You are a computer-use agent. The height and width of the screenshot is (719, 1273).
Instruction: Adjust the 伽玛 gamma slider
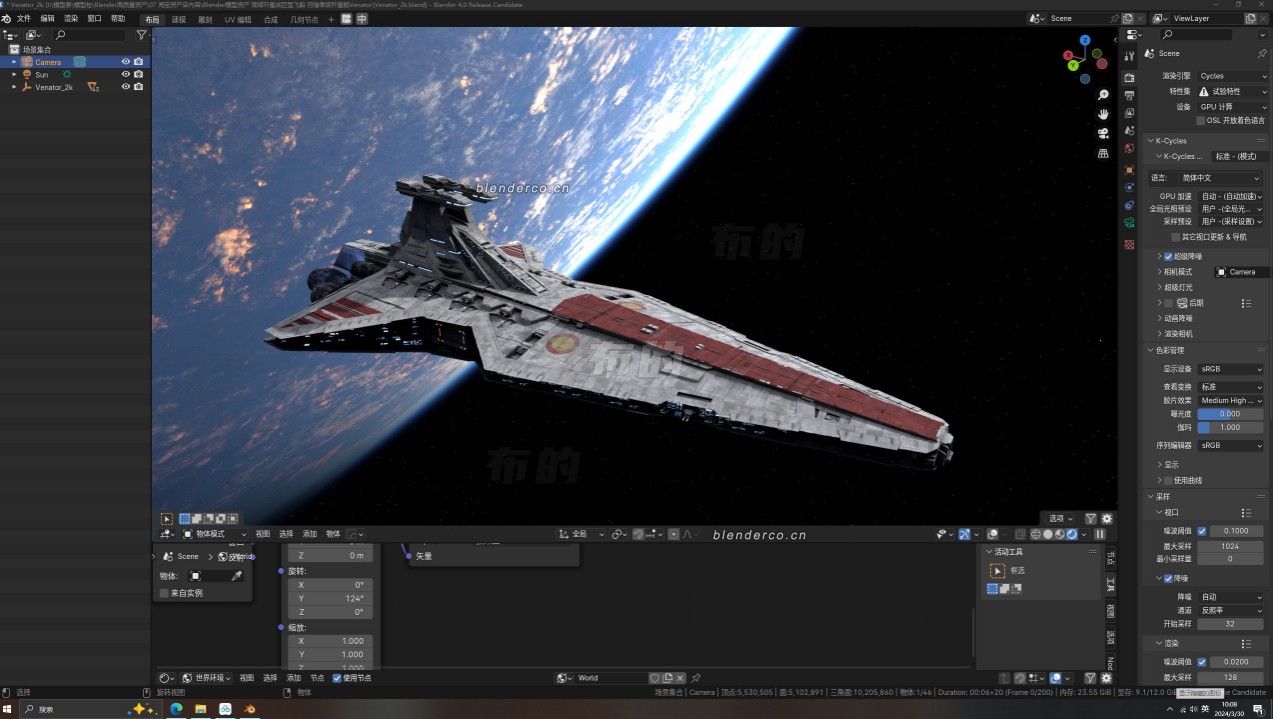pyautogui.click(x=1231, y=427)
